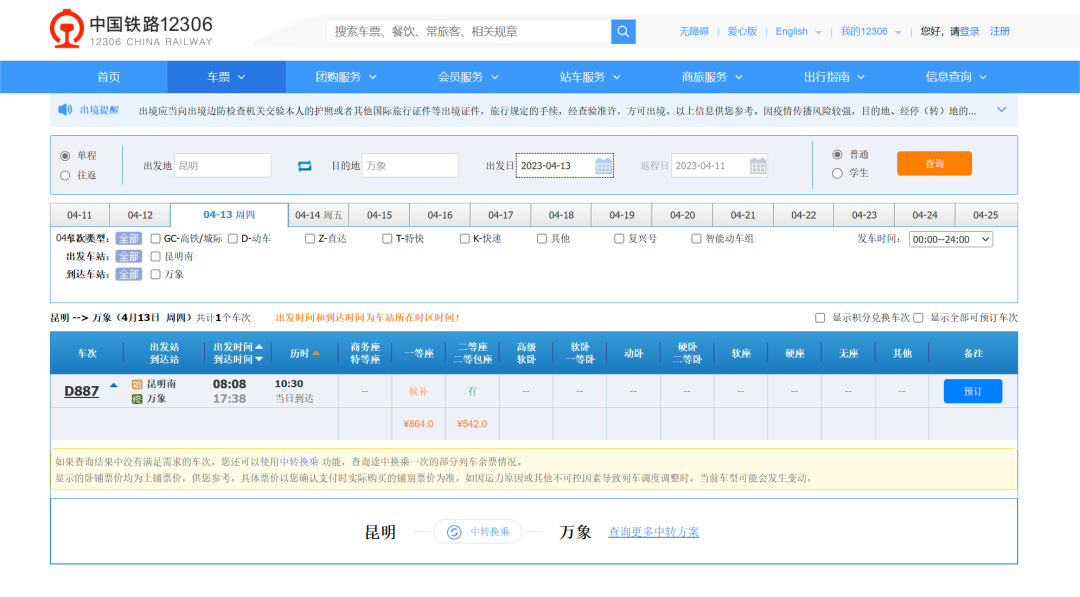Click the China Railway 12306 logo
Image resolution: width=1080 pixels, height=597 pixels.
tap(131, 29)
